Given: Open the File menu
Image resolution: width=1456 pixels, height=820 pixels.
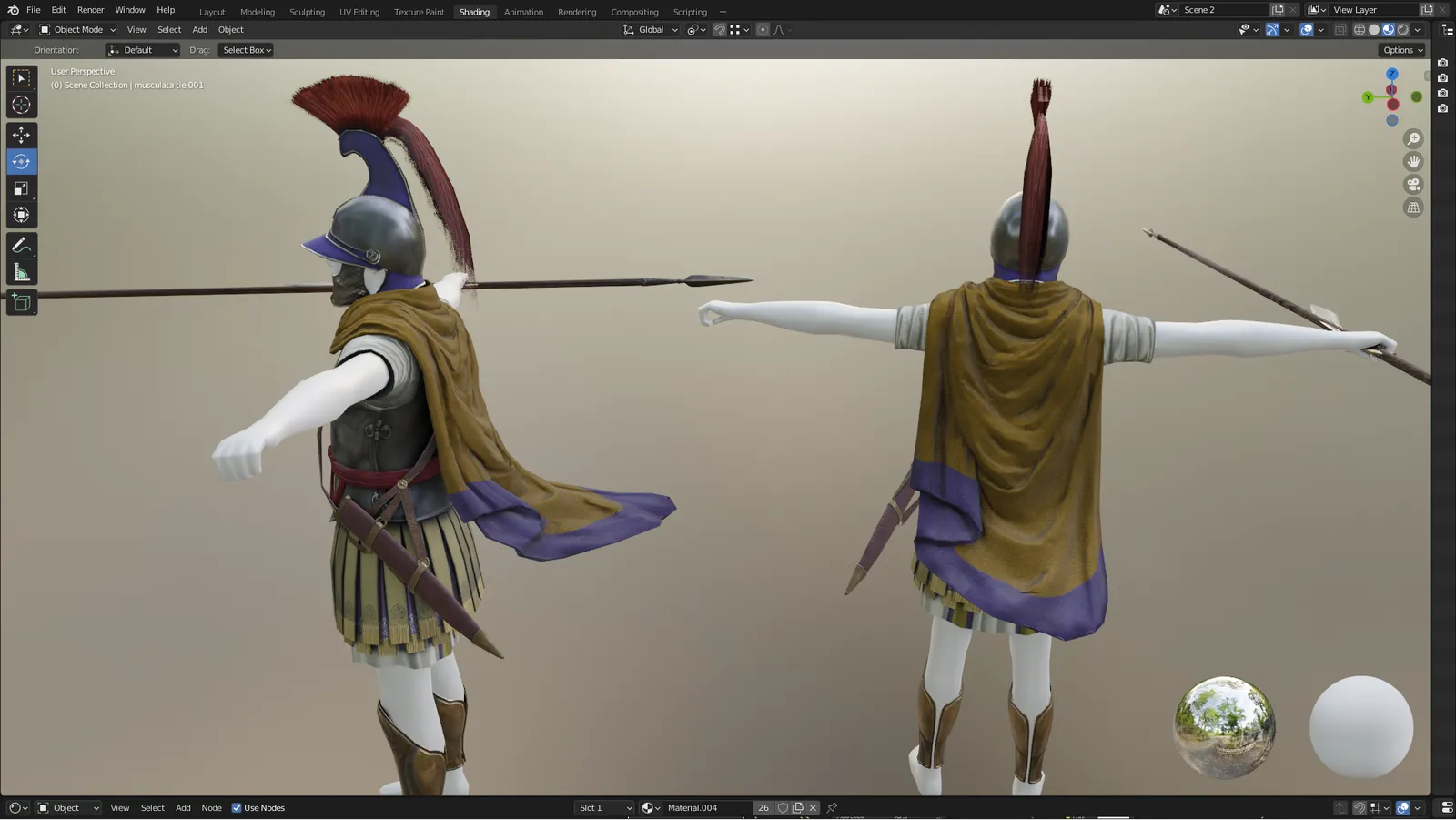Looking at the screenshot, I should [x=34, y=10].
